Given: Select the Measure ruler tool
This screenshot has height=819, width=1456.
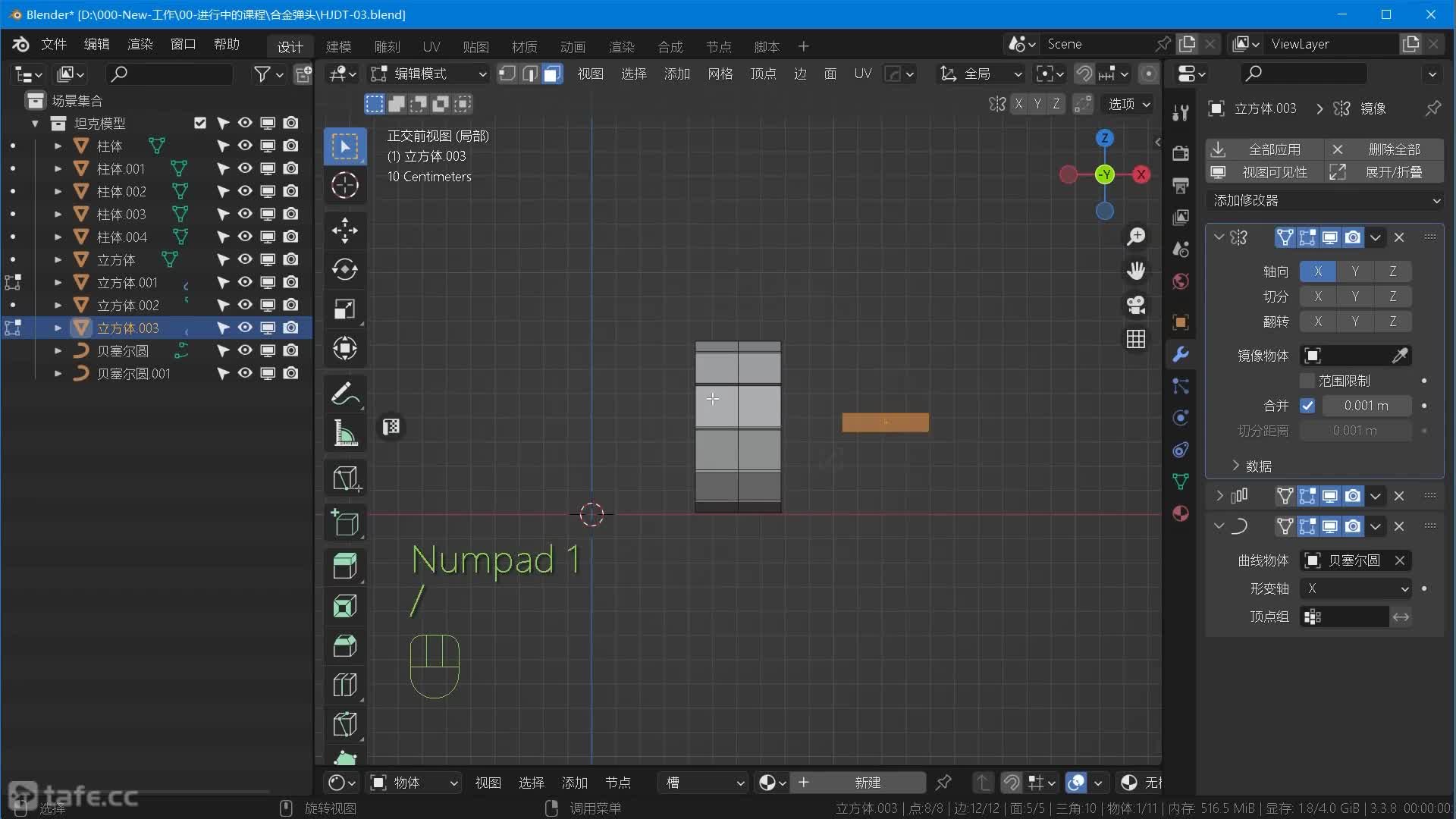Looking at the screenshot, I should click(x=345, y=434).
